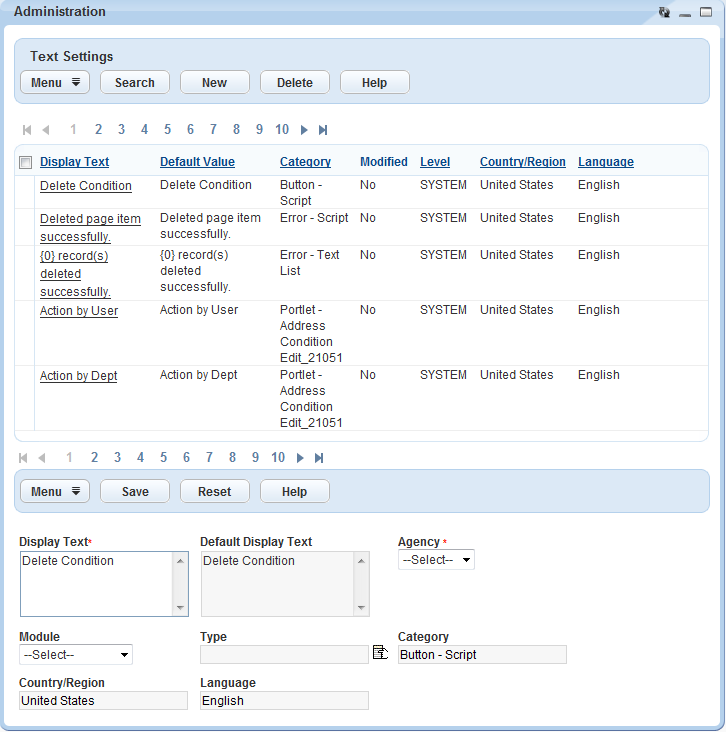
Task: Go to previous page in top pagination
Action: click(x=46, y=130)
